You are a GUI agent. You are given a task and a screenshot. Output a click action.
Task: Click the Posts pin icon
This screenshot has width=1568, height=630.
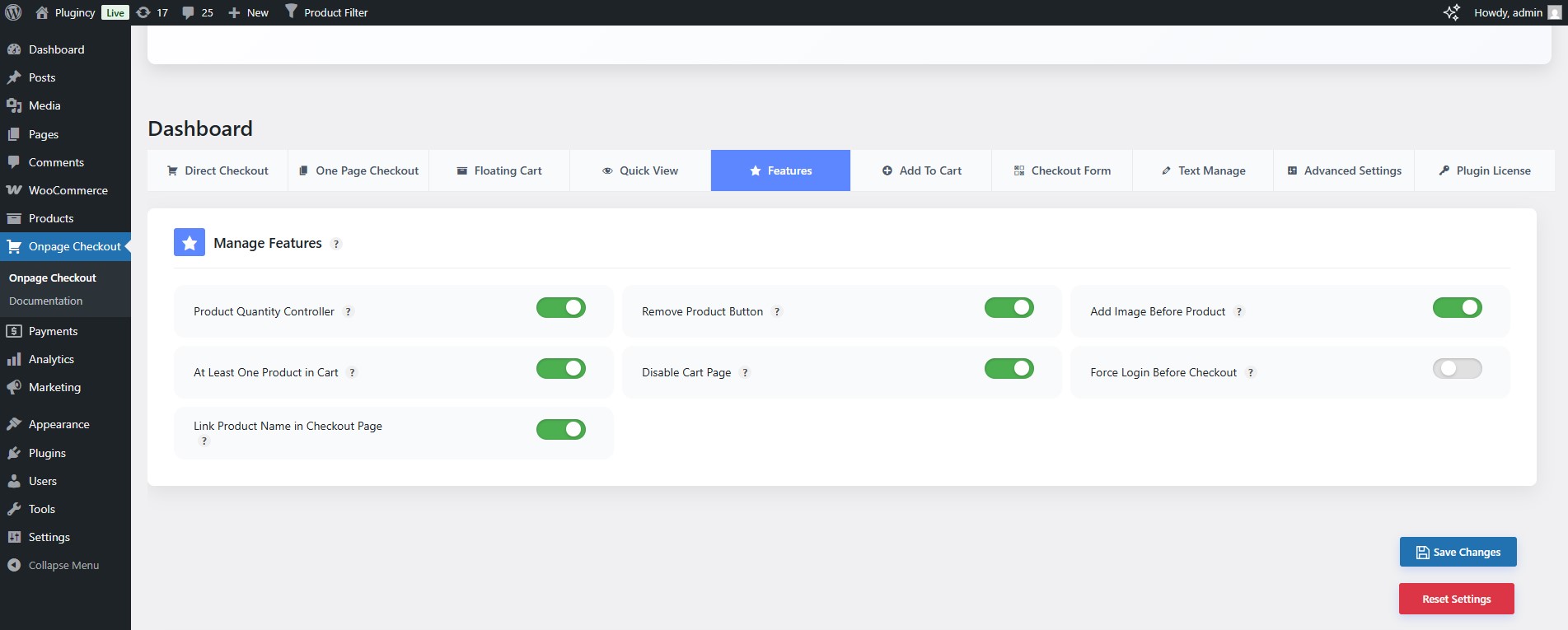pyautogui.click(x=14, y=77)
